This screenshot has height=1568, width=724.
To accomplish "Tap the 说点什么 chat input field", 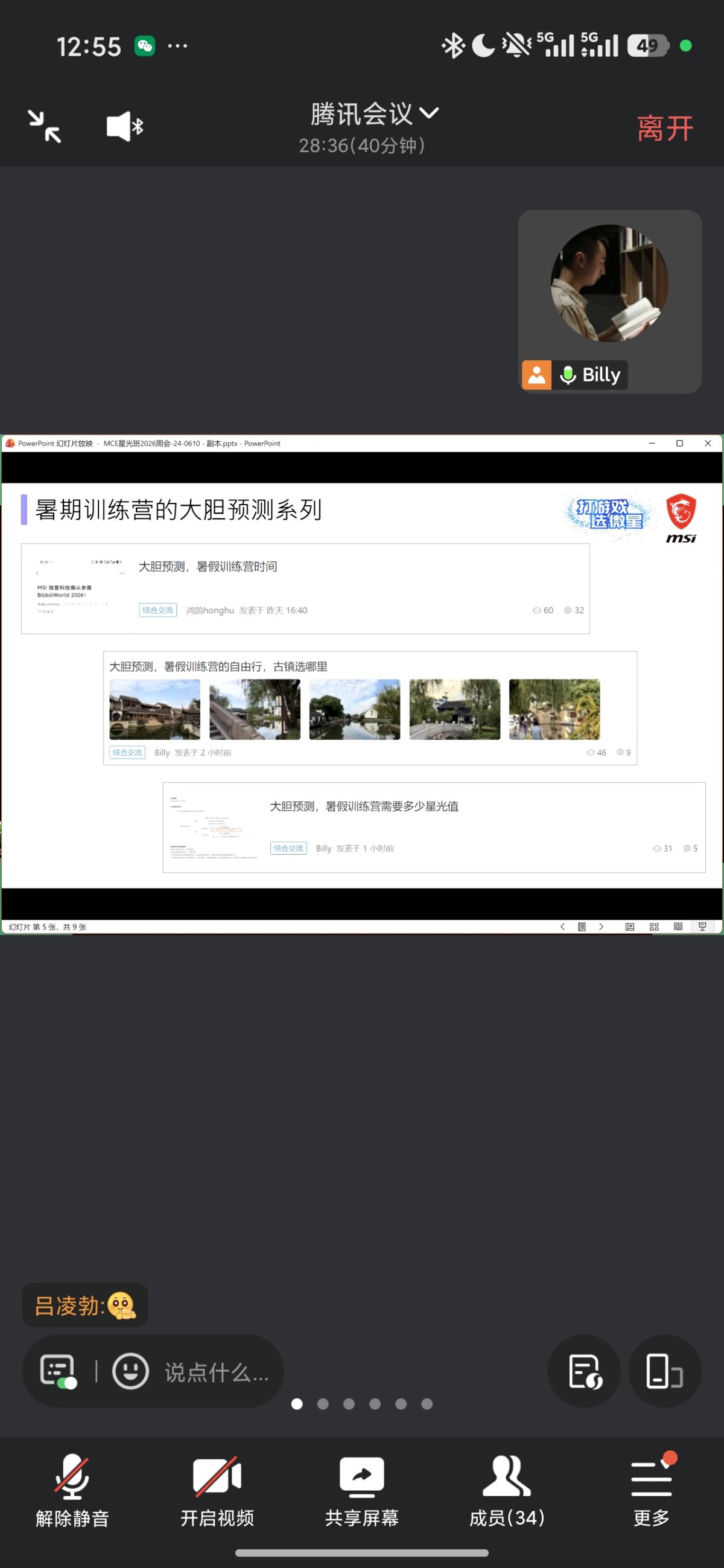I will [217, 1372].
